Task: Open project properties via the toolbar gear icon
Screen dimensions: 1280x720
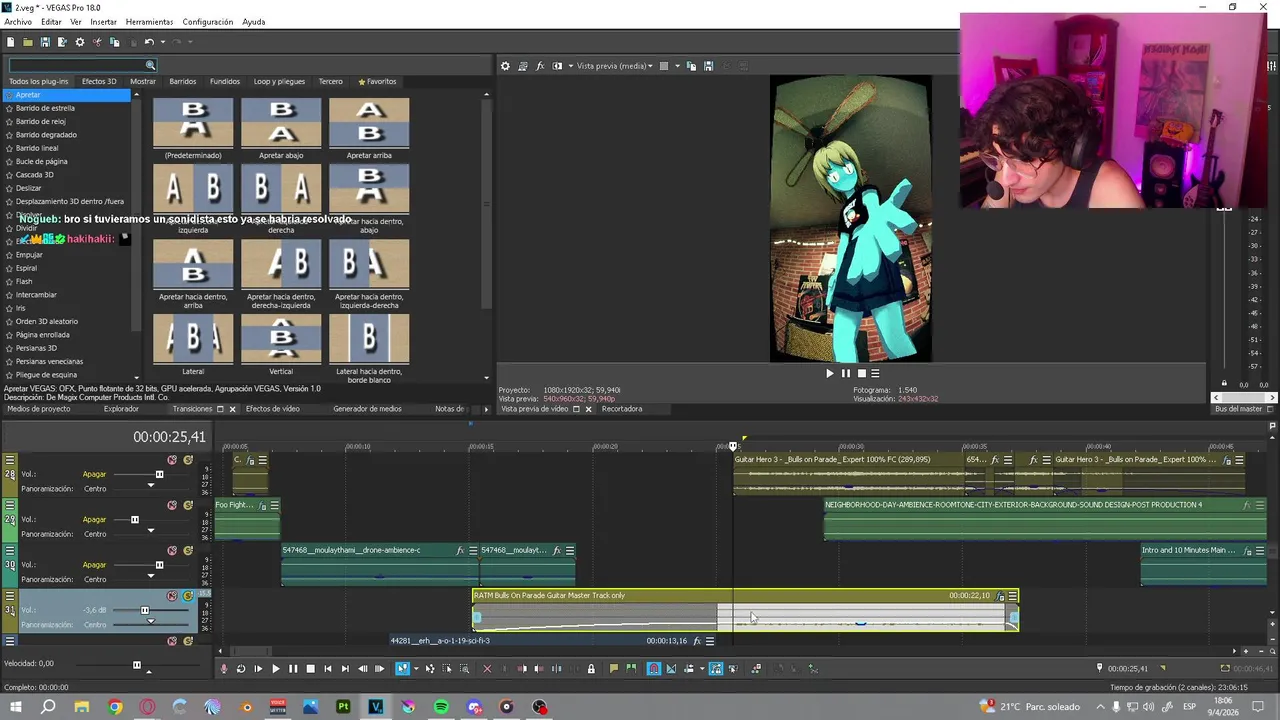Action: point(80,42)
